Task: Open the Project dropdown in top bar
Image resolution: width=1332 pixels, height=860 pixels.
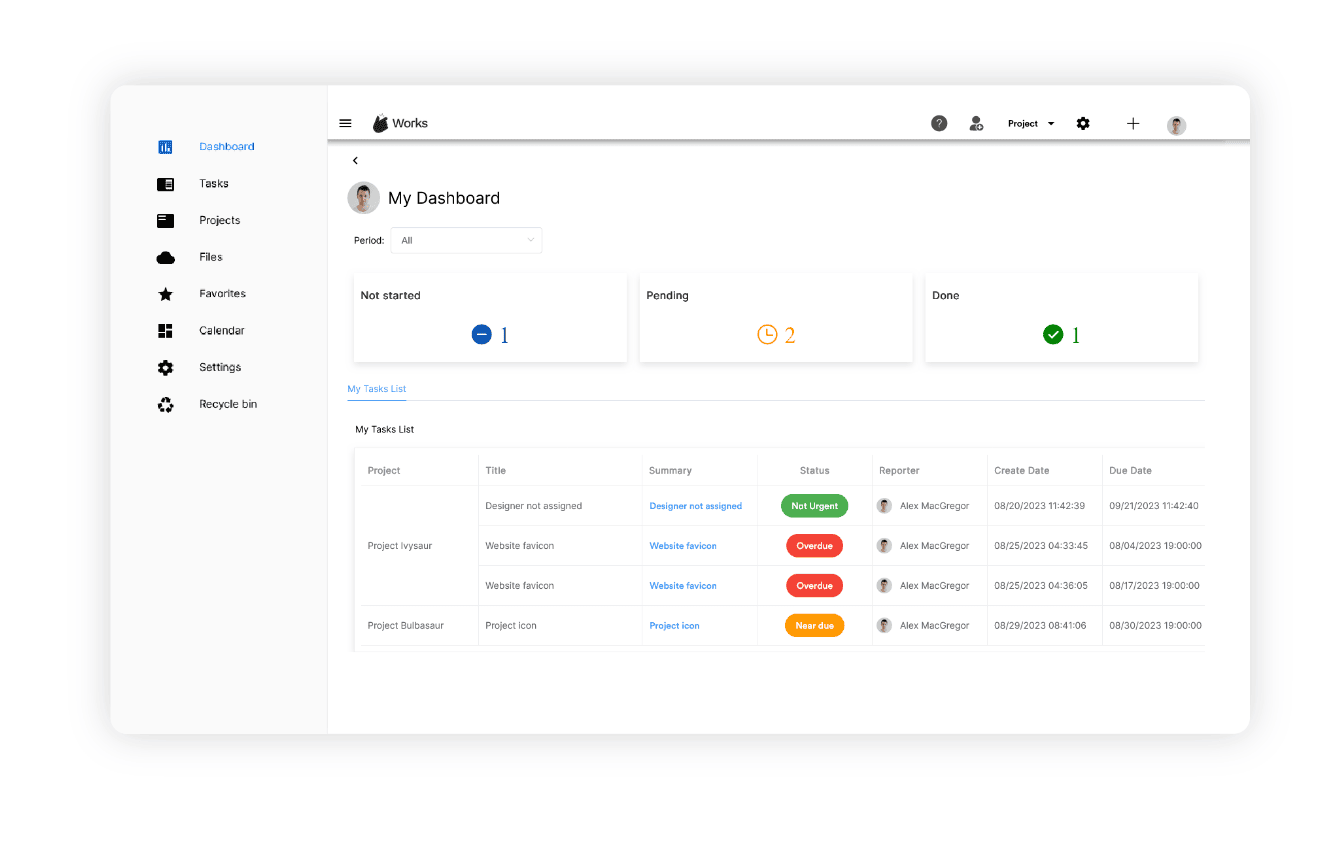Action: [1031, 124]
